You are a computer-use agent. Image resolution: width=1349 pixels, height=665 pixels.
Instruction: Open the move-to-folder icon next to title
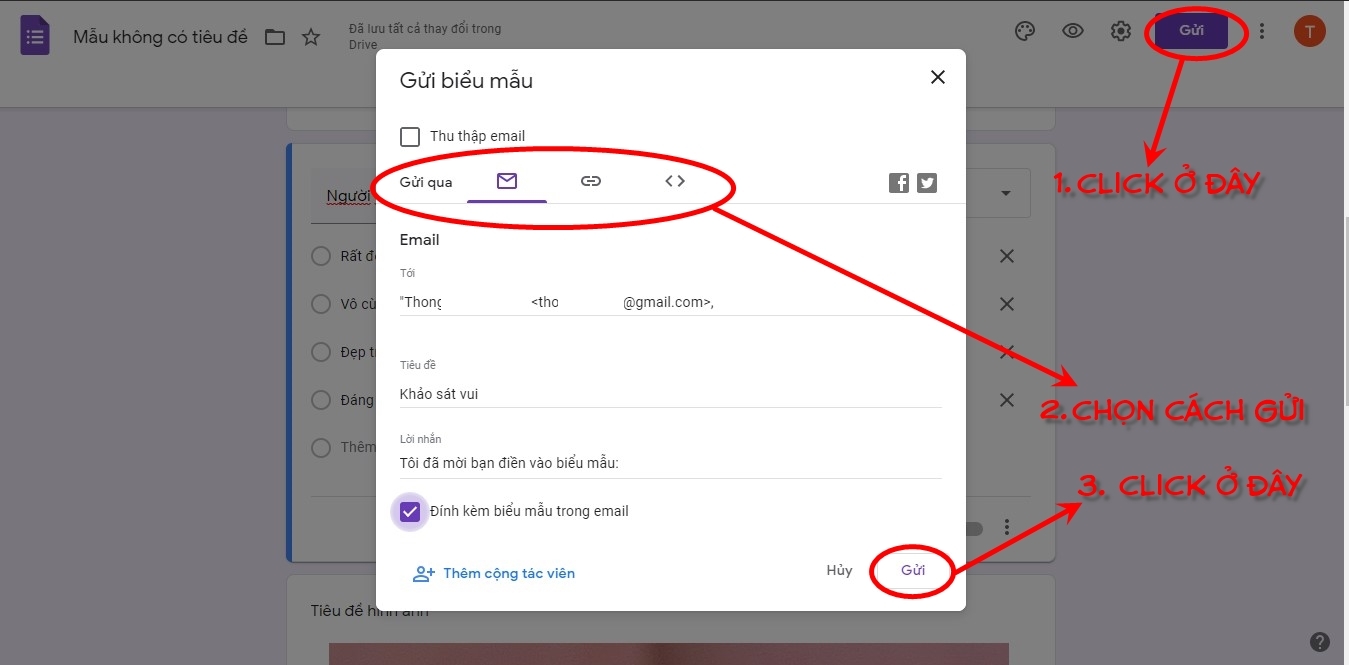pyautogui.click(x=275, y=36)
